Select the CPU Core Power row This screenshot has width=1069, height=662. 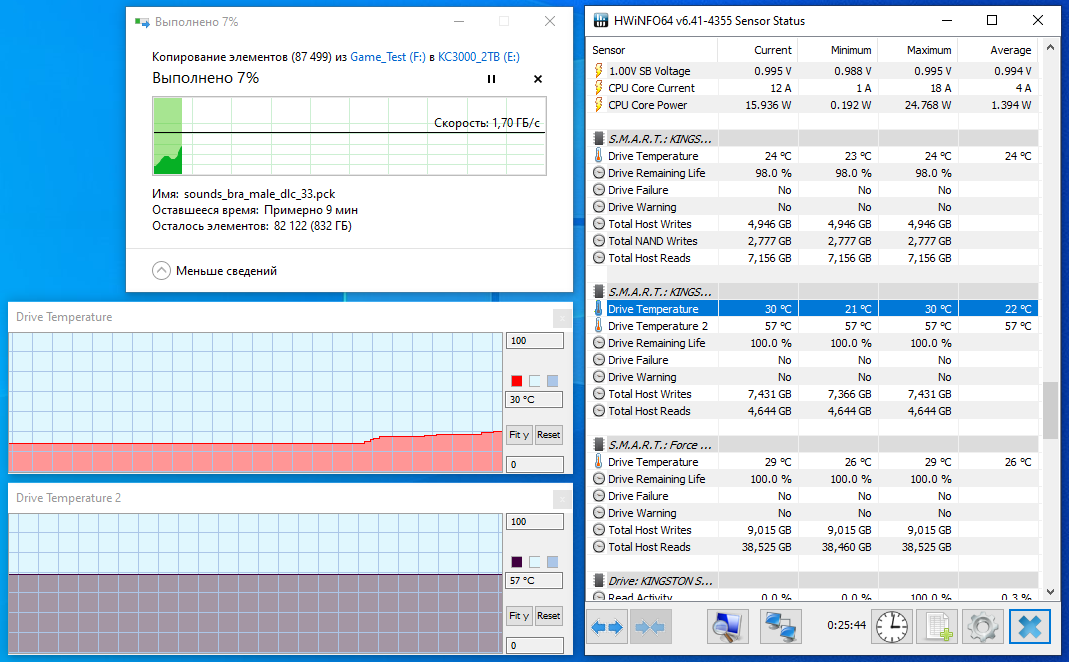[x=813, y=105]
